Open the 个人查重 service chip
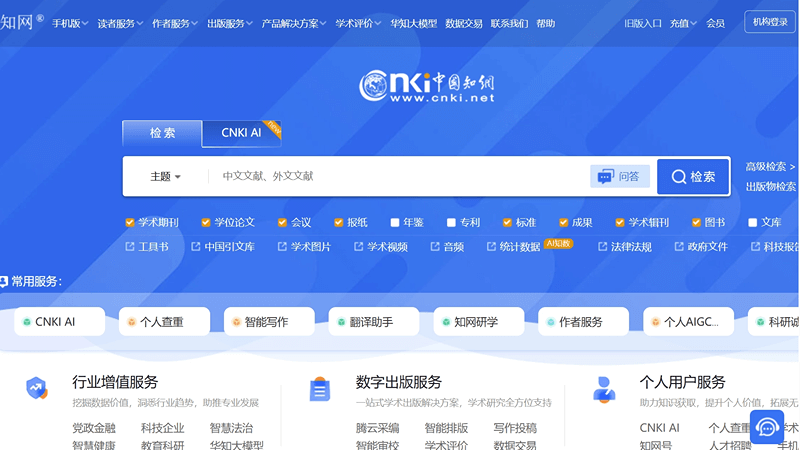800x450 pixels. click(164, 321)
